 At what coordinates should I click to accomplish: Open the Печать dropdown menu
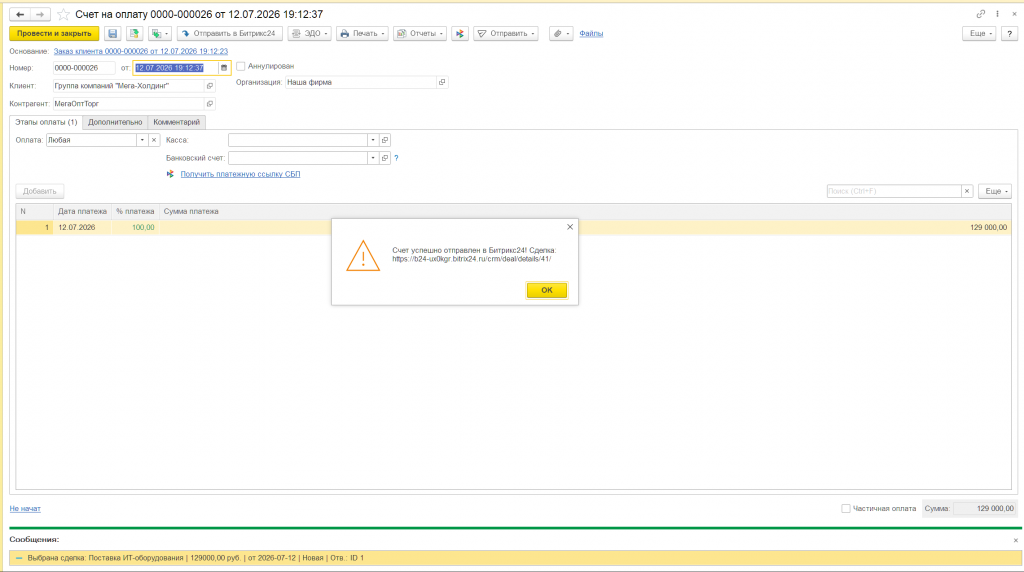[x=362, y=33]
